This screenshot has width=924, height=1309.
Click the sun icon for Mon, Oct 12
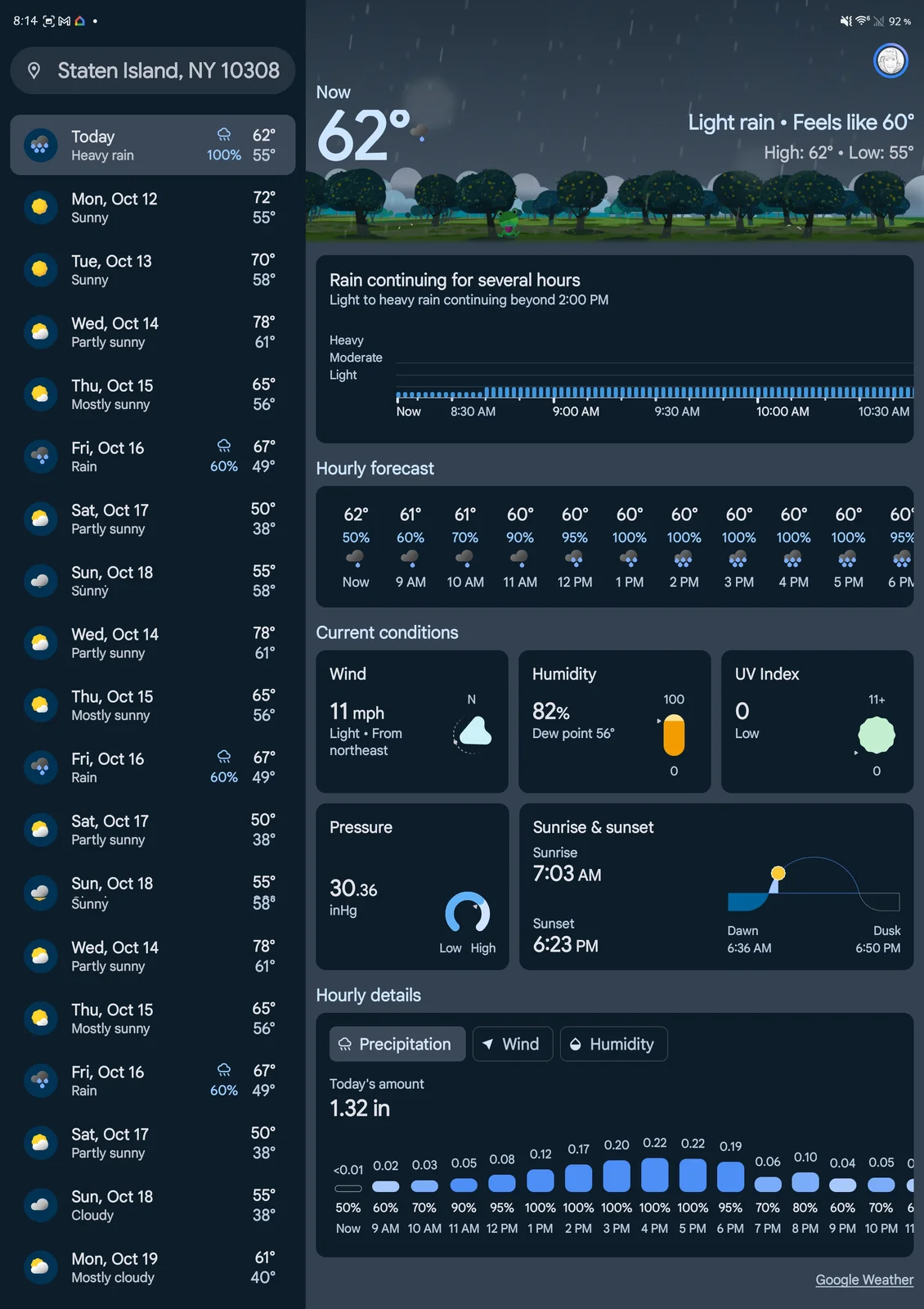click(x=39, y=207)
